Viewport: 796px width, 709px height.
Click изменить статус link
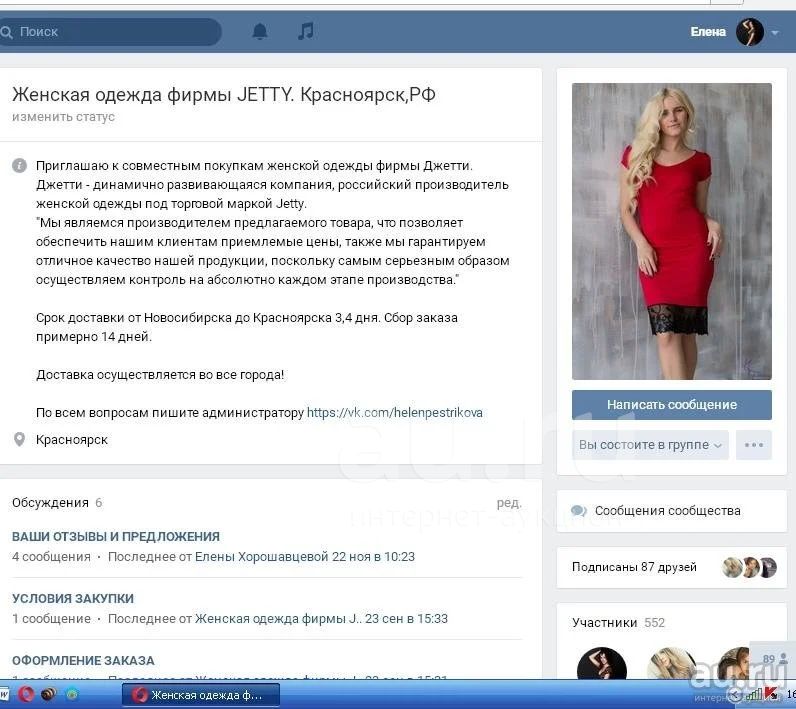(x=63, y=117)
